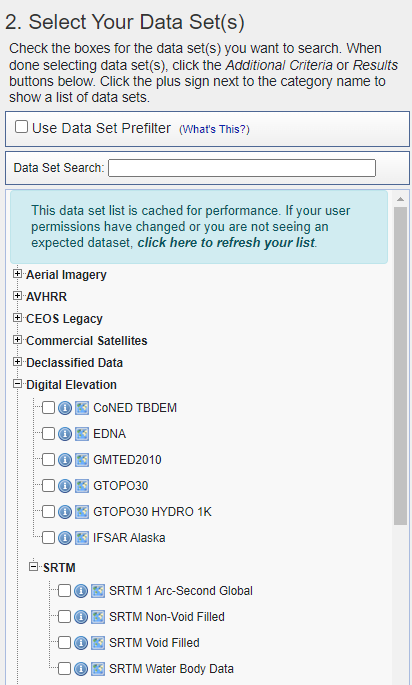Click here to refresh your list link
Viewport: 412px width, 685px height.
tap(226, 242)
